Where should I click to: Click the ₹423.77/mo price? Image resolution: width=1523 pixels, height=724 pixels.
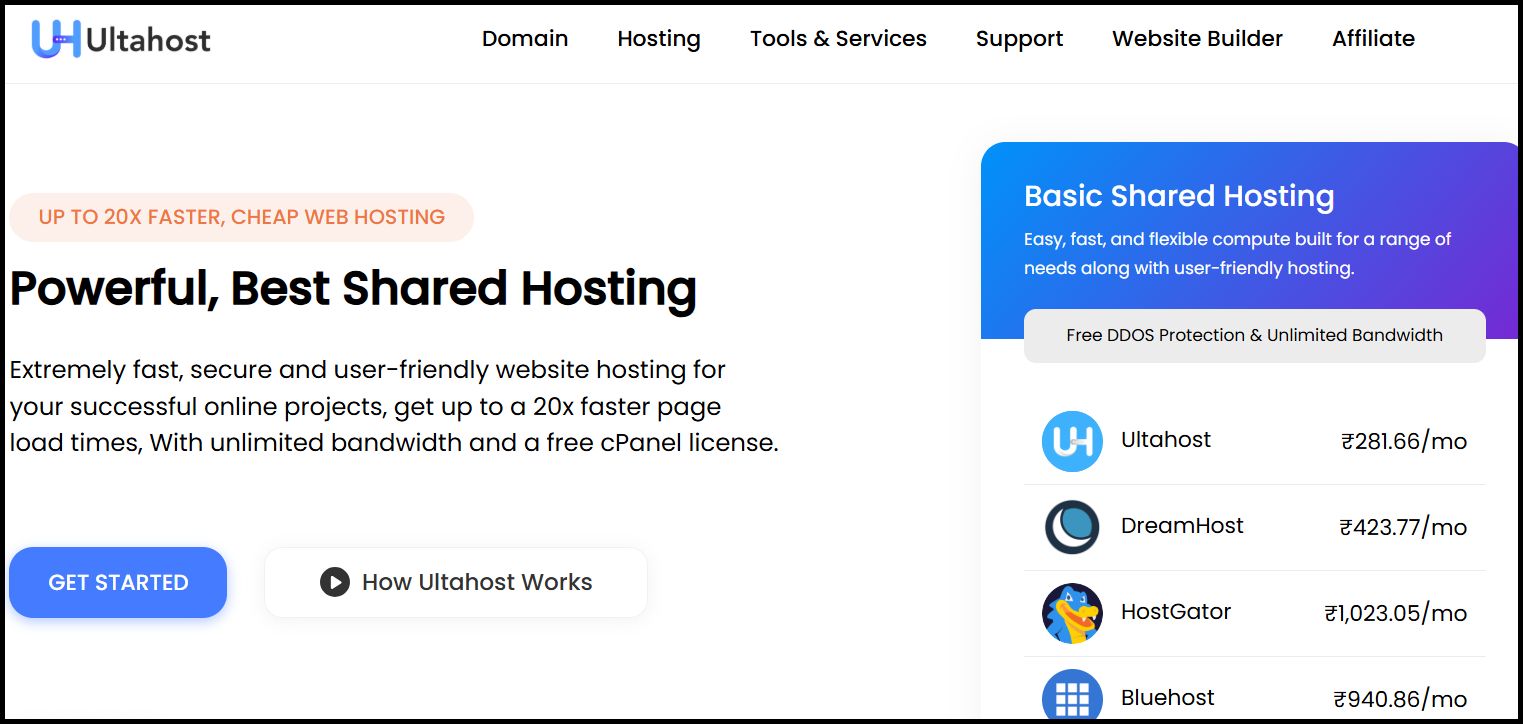click(x=1403, y=527)
